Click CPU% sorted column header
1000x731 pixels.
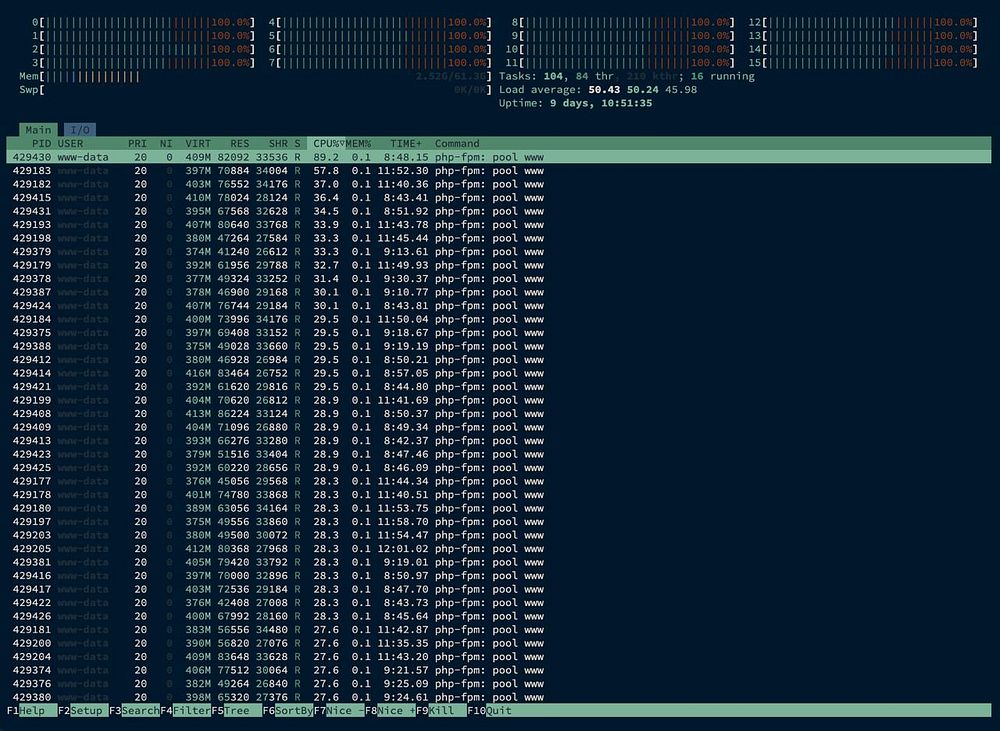[326, 144]
